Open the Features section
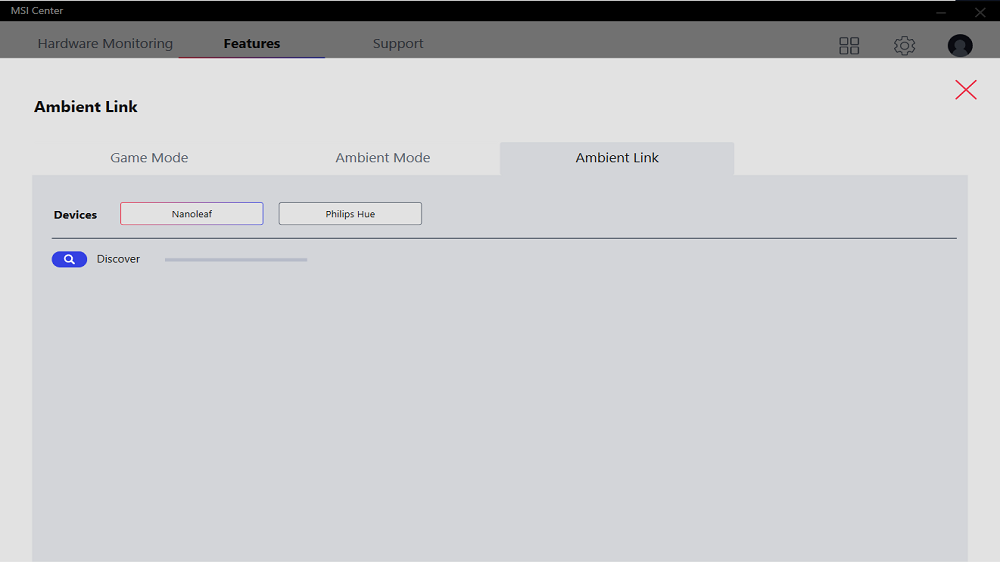 click(252, 44)
